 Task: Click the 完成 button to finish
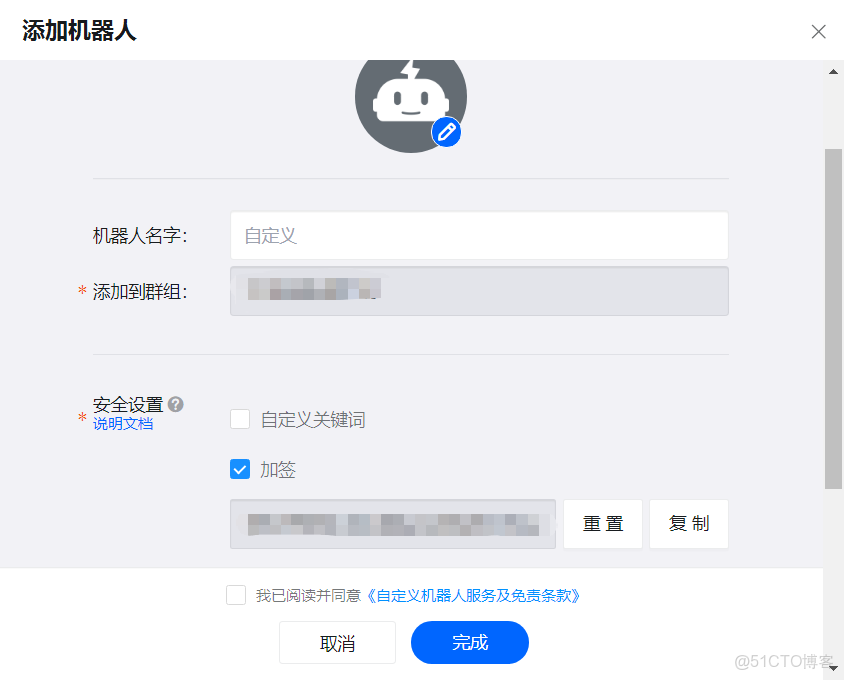tap(469, 643)
